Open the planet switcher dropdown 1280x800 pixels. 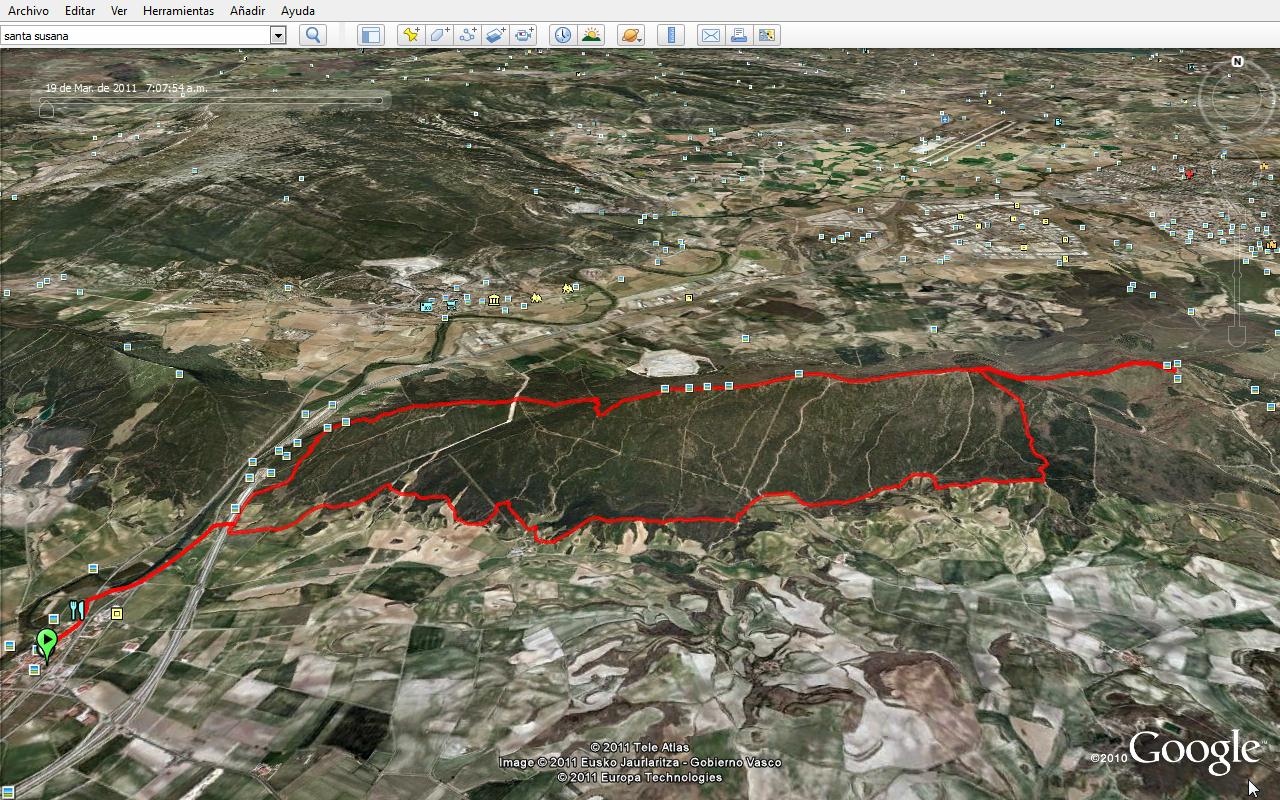pos(630,35)
